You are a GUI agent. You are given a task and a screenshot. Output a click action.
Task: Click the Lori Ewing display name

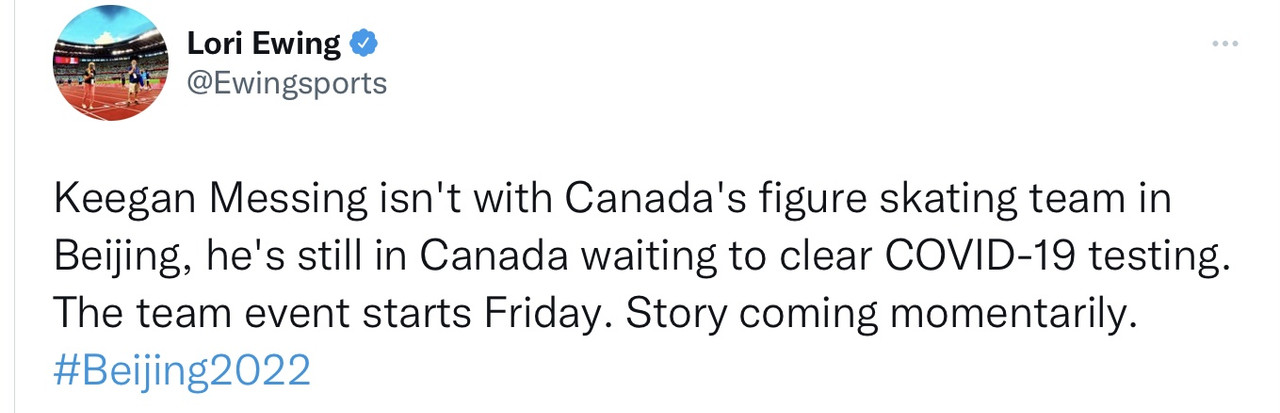[x=264, y=44]
